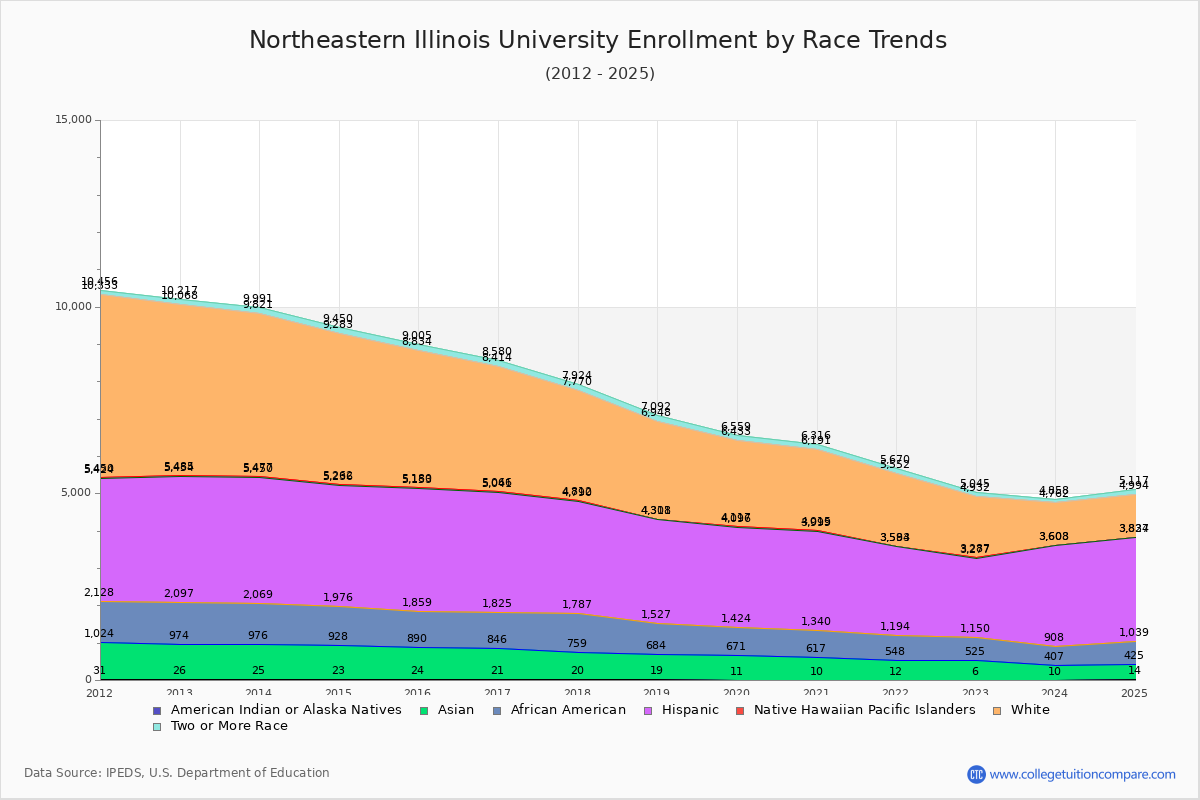
Task: Click the Data Source IPEDS text
Action: [177, 773]
